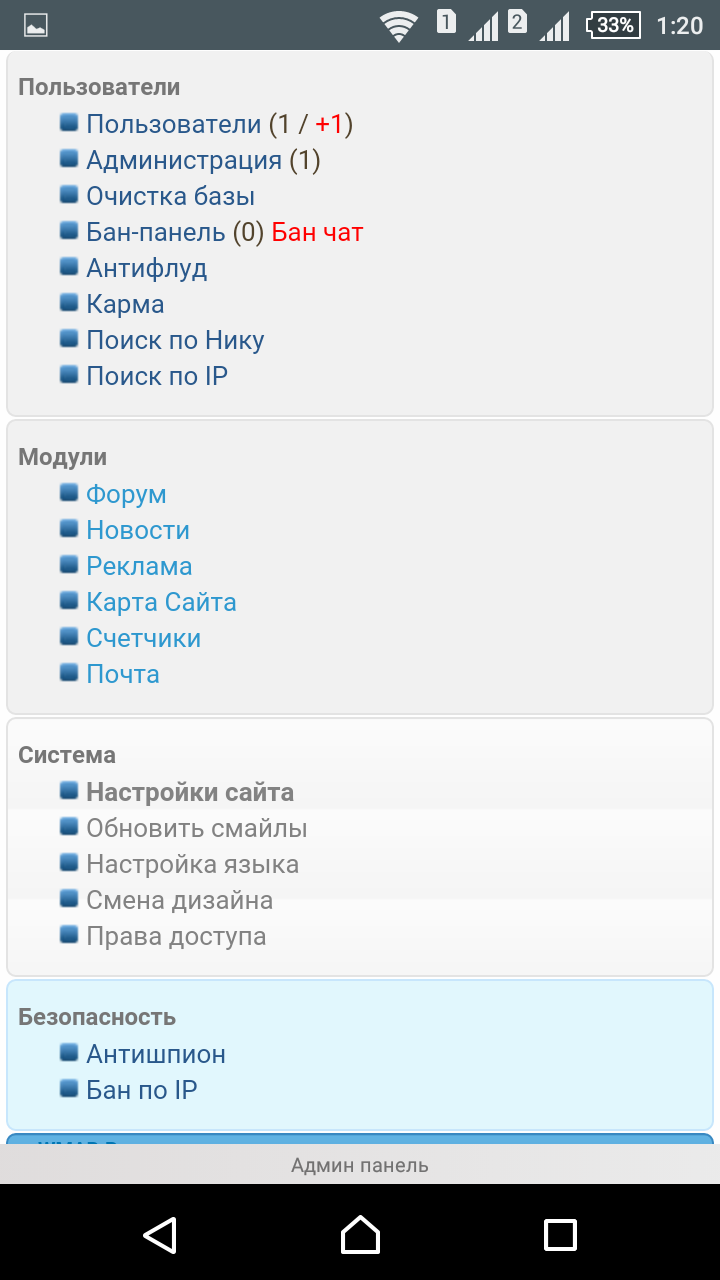The image size is (720, 1280).
Task: Choose Смена дизайна
Action: pyautogui.click(x=179, y=900)
